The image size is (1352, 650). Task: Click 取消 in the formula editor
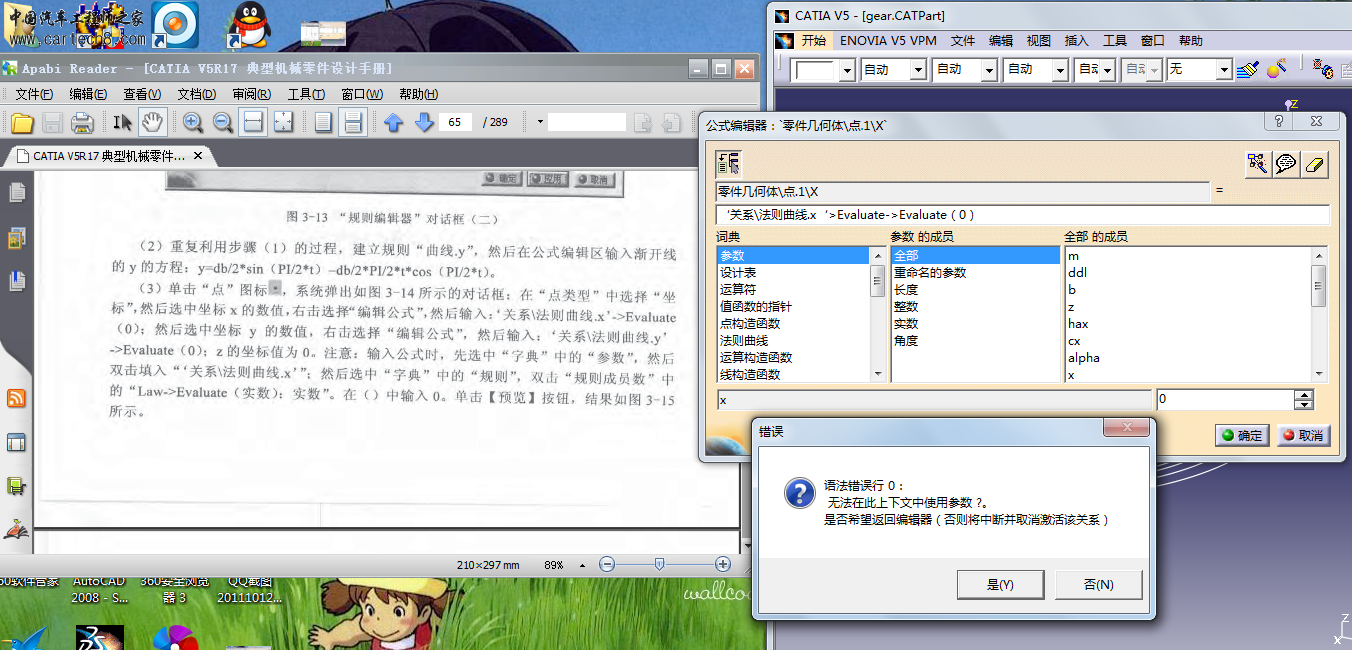1303,435
